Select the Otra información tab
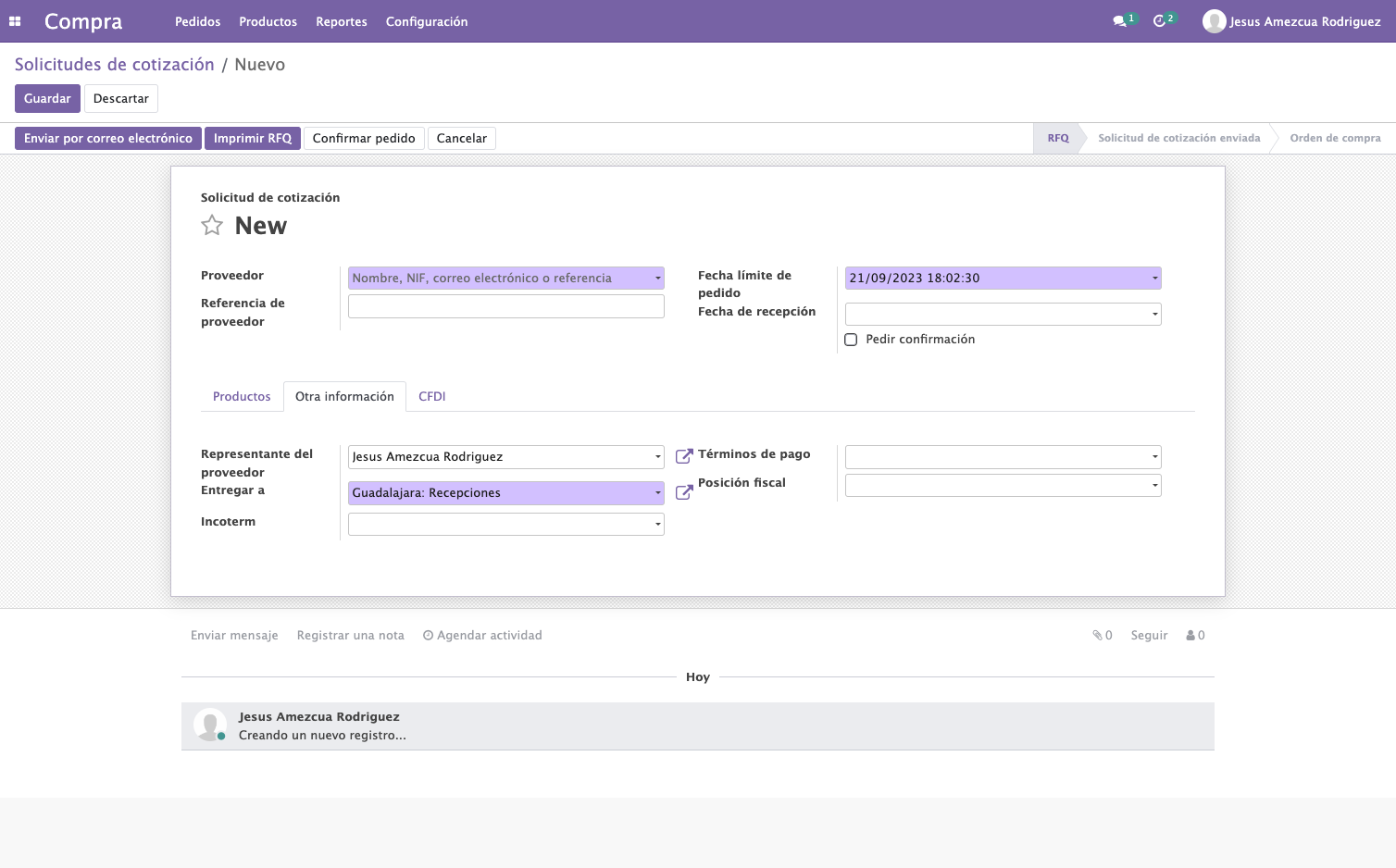 click(x=344, y=396)
